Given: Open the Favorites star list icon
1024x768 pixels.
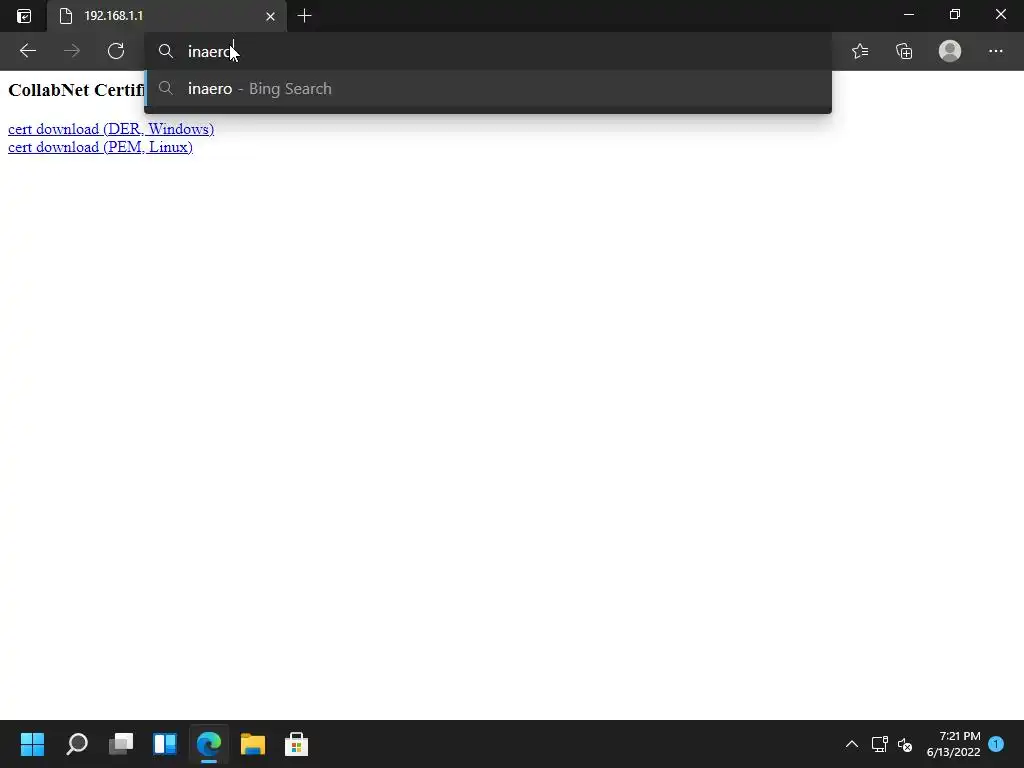Looking at the screenshot, I should click(x=860, y=51).
